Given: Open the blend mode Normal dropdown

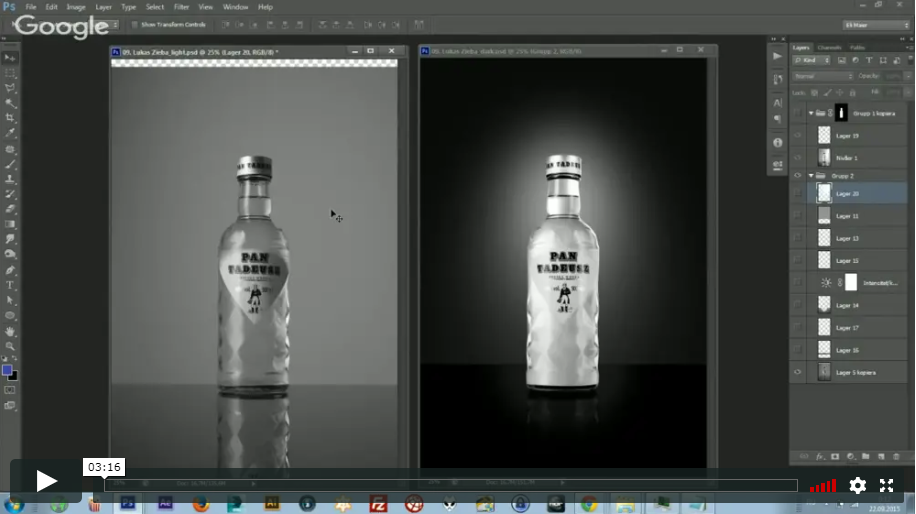Looking at the screenshot, I should pyautogui.click(x=823, y=76).
